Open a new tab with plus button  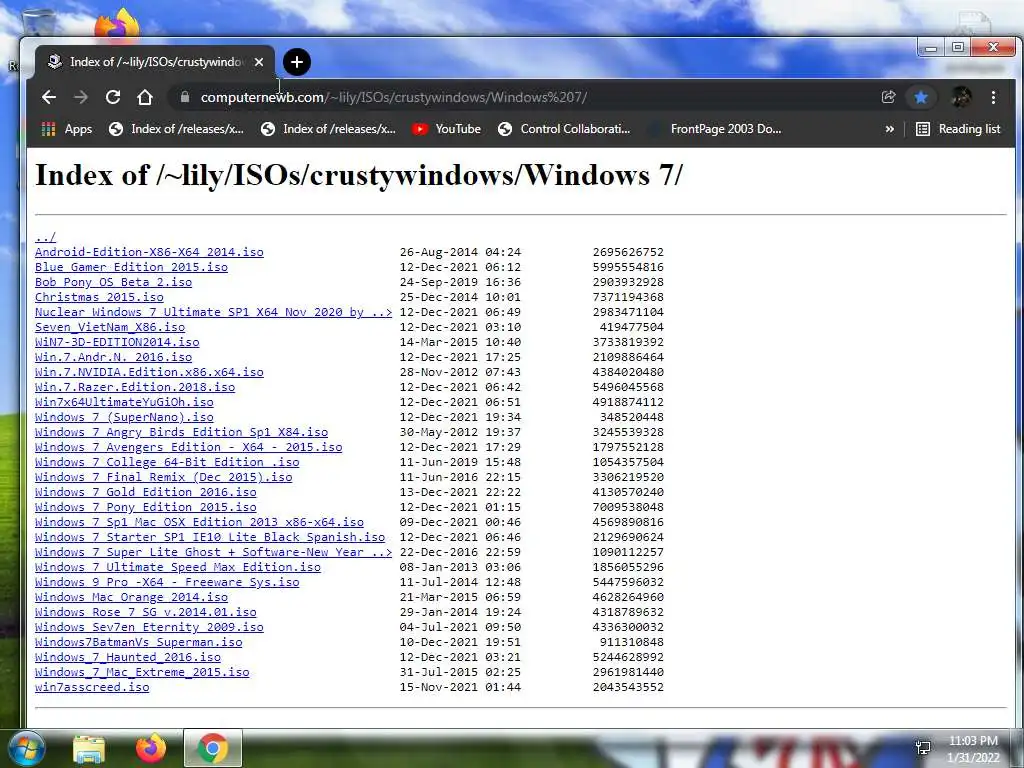[297, 62]
